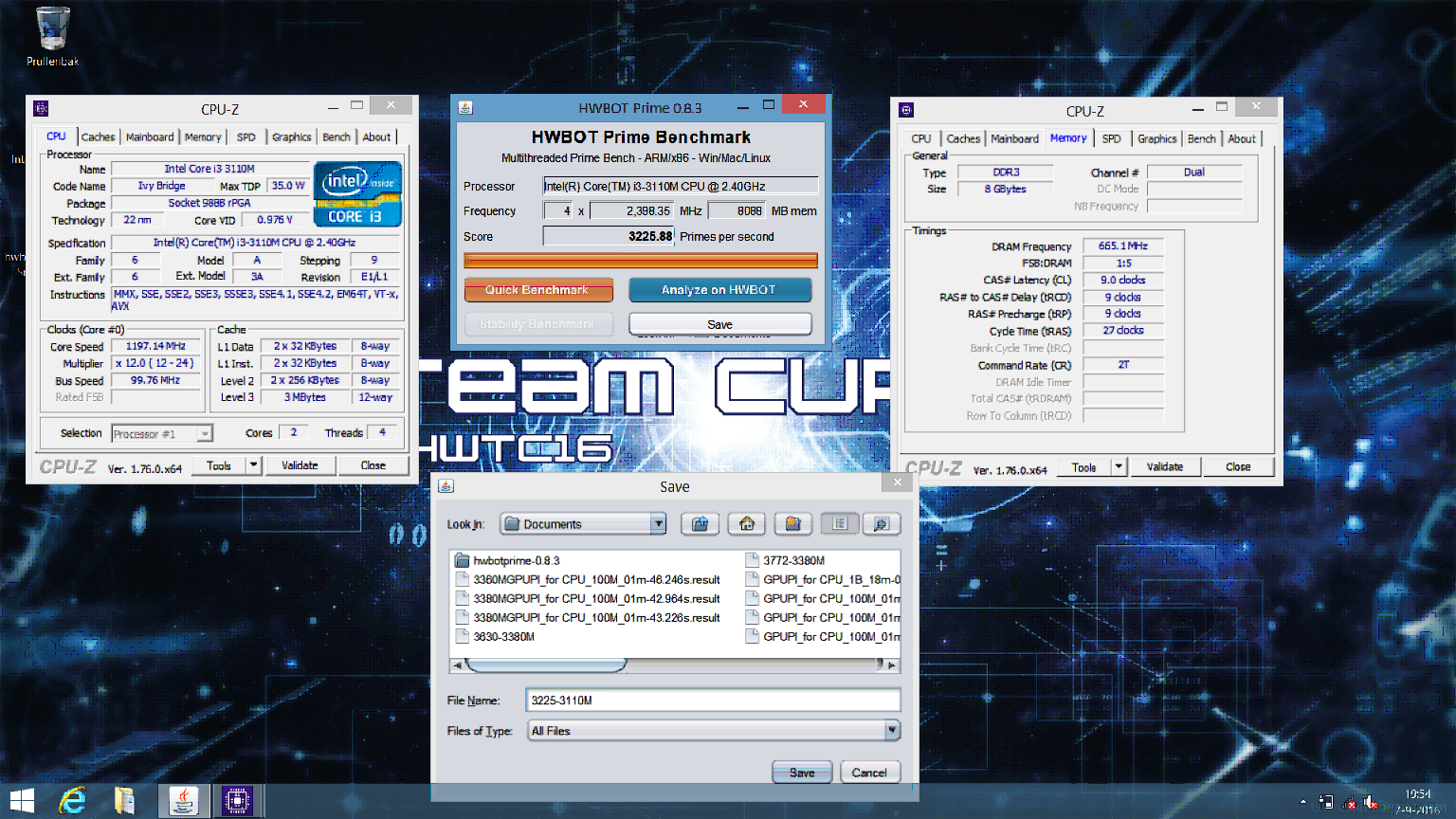Screen dimensions: 1456x819
Task: Click the Java icon in Save dialog title bar
Action: [446, 486]
